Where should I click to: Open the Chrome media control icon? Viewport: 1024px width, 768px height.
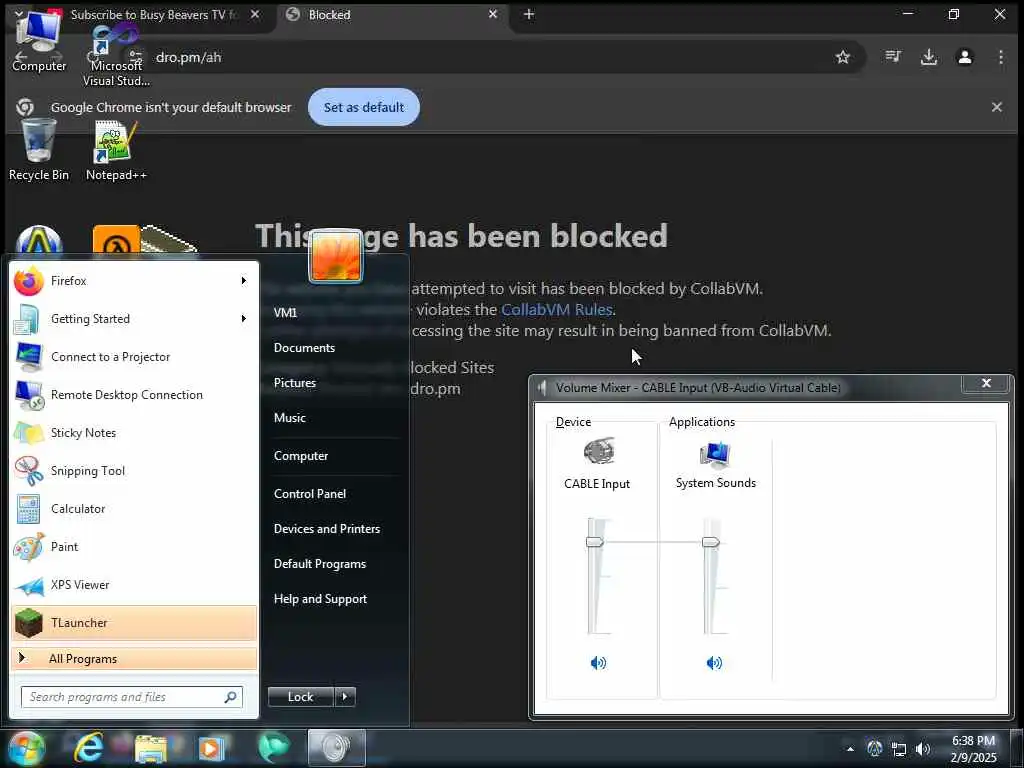[x=893, y=57]
